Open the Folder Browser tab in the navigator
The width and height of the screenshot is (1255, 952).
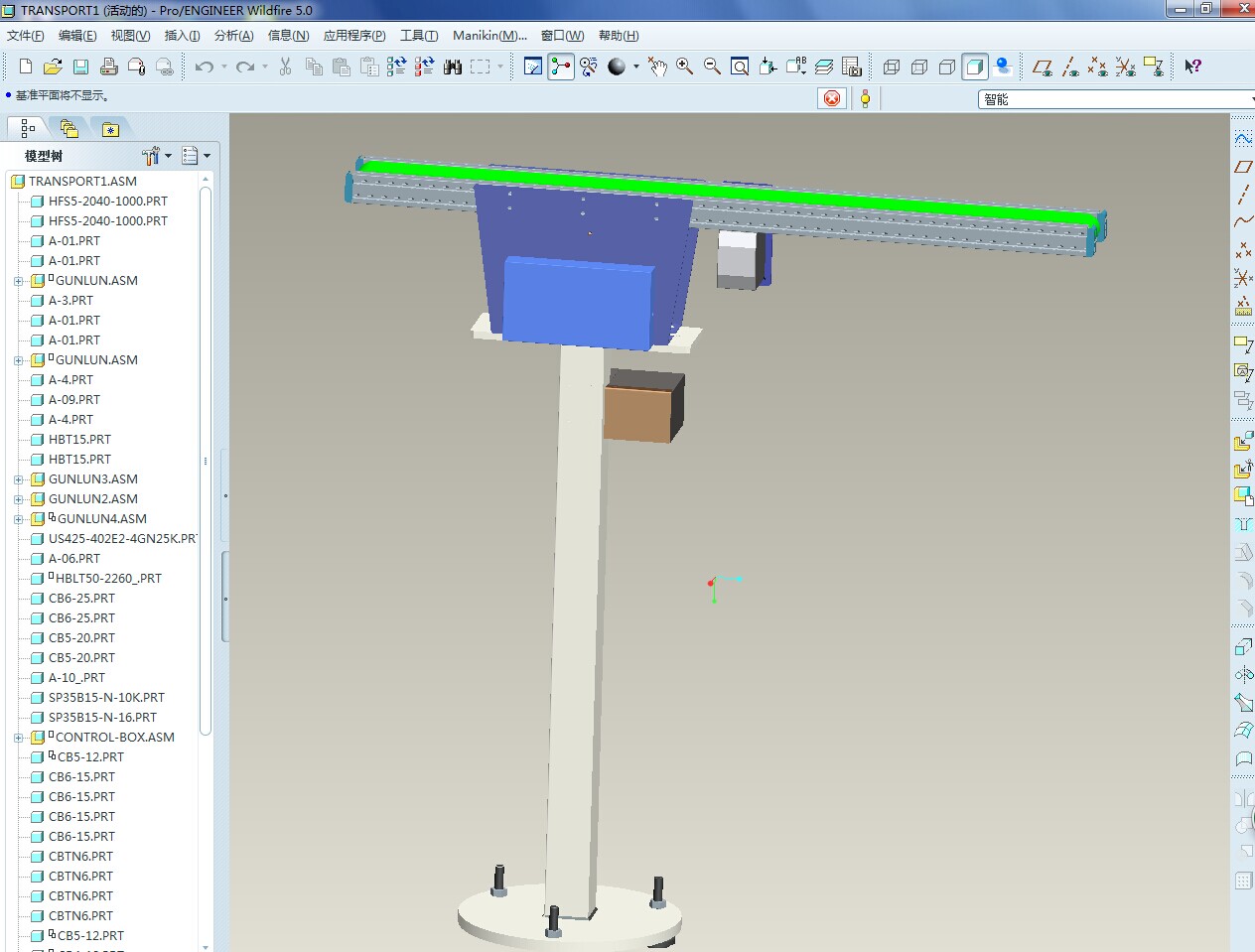tap(69, 127)
